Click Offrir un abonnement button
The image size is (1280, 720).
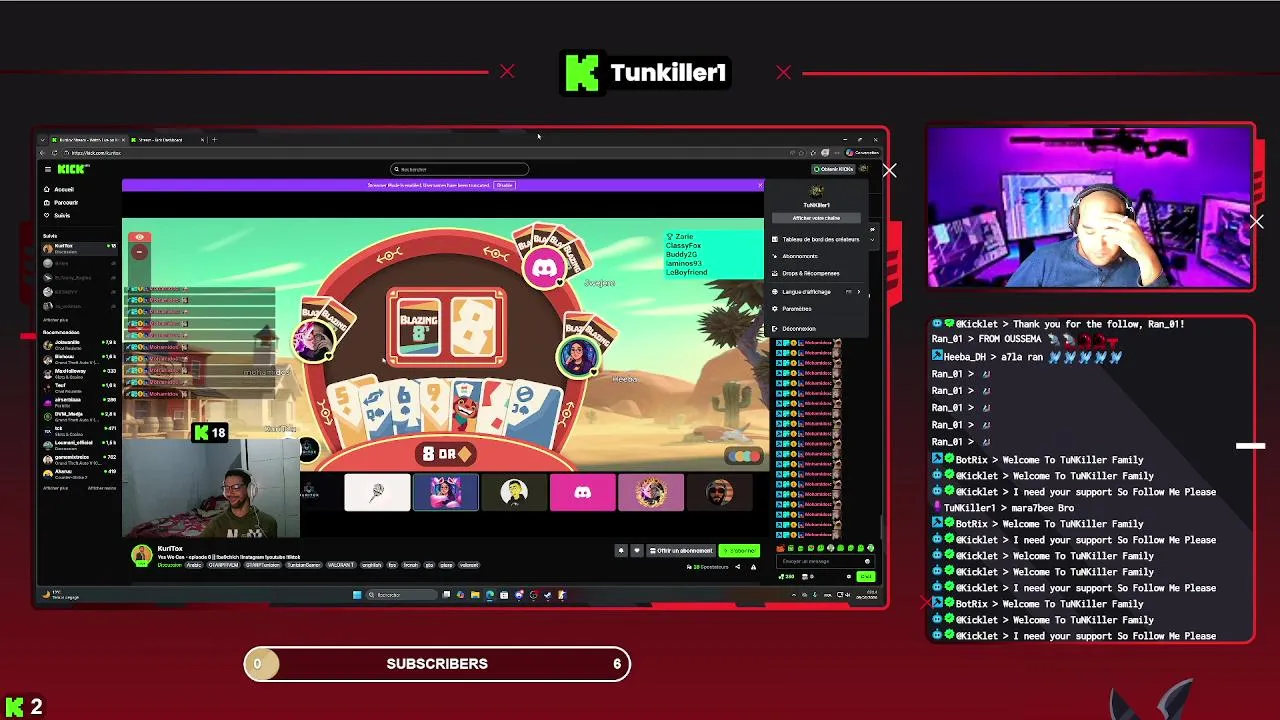pos(682,550)
